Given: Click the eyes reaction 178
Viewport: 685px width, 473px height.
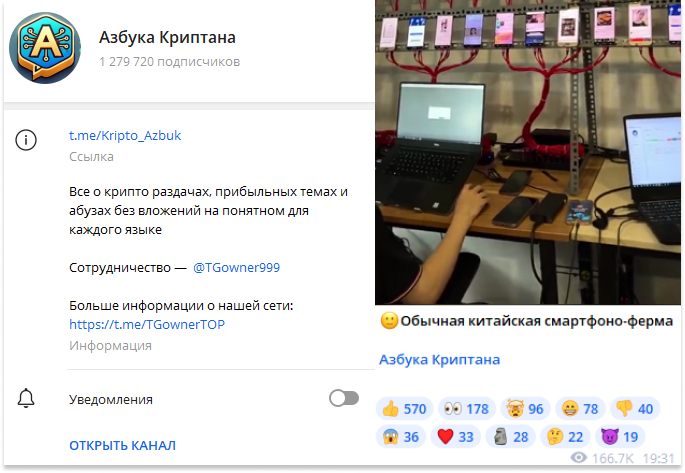Looking at the screenshot, I should (467, 409).
